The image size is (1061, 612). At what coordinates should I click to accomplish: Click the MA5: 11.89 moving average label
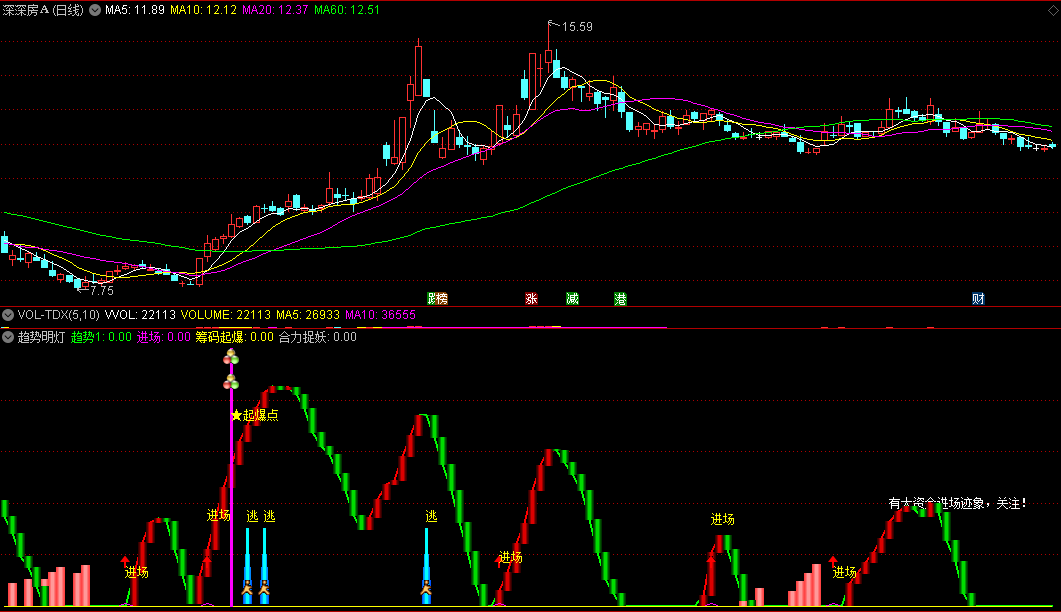(x=135, y=10)
